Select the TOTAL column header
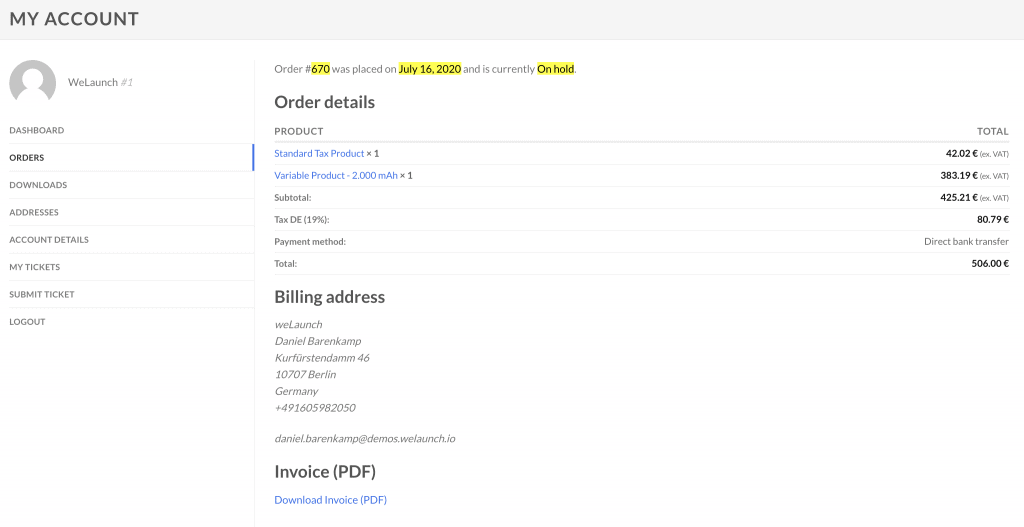Viewport: 1024px width, 527px height. point(993,131)
